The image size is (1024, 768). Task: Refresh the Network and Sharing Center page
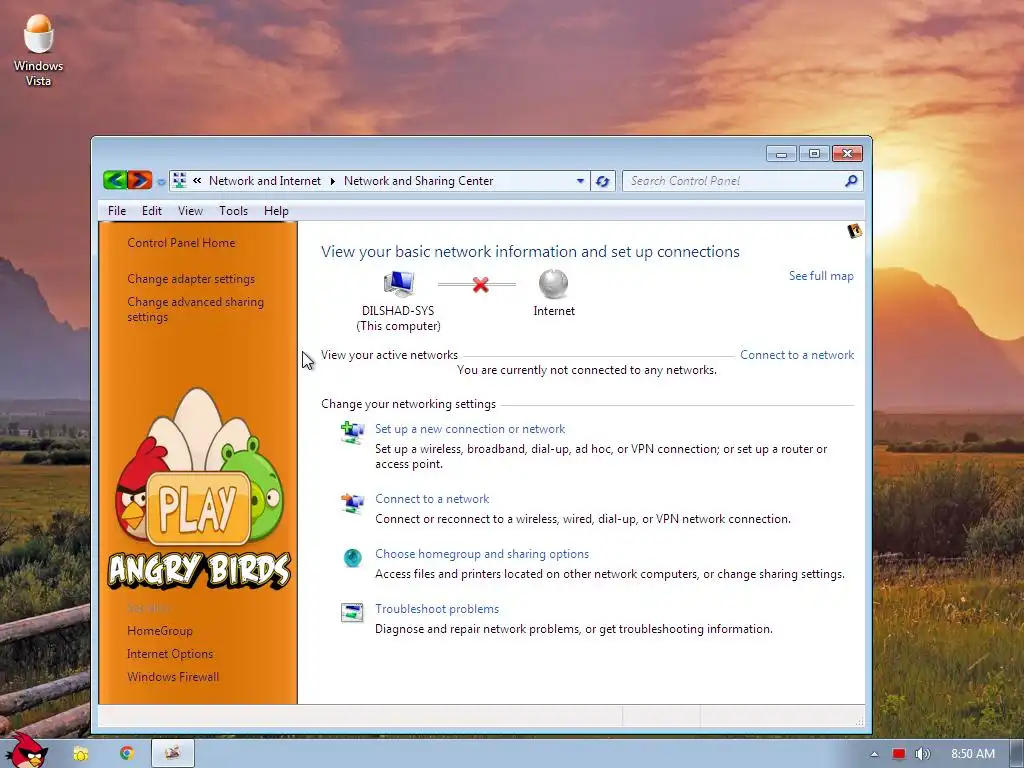tap(603, 181)
